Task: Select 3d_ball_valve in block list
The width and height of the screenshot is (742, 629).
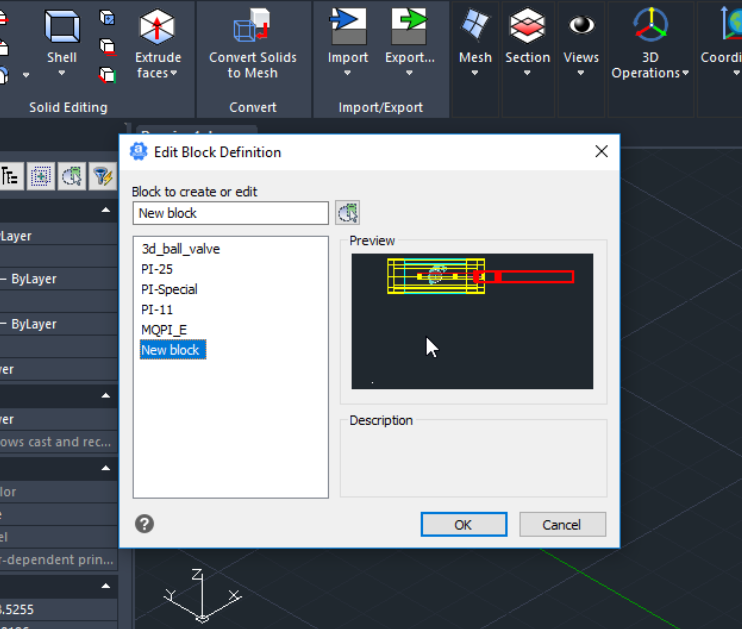Action: point(180,249)
